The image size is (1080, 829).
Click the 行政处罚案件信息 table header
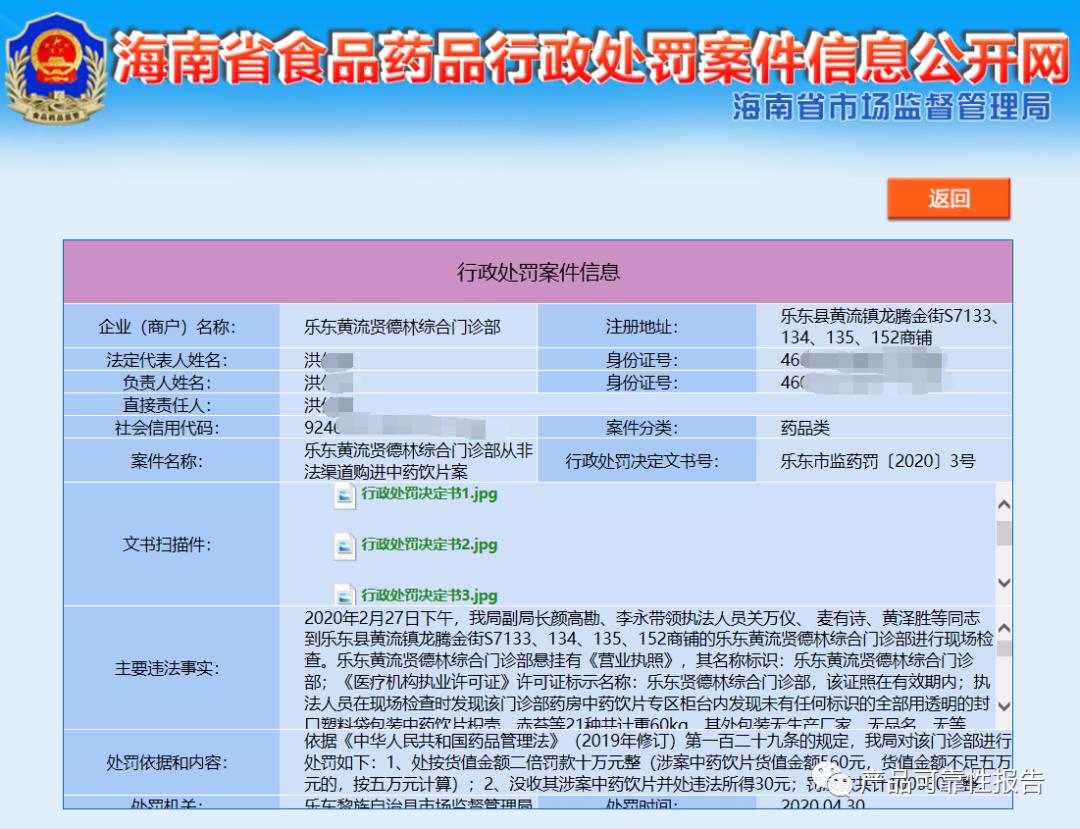point(538,272)
